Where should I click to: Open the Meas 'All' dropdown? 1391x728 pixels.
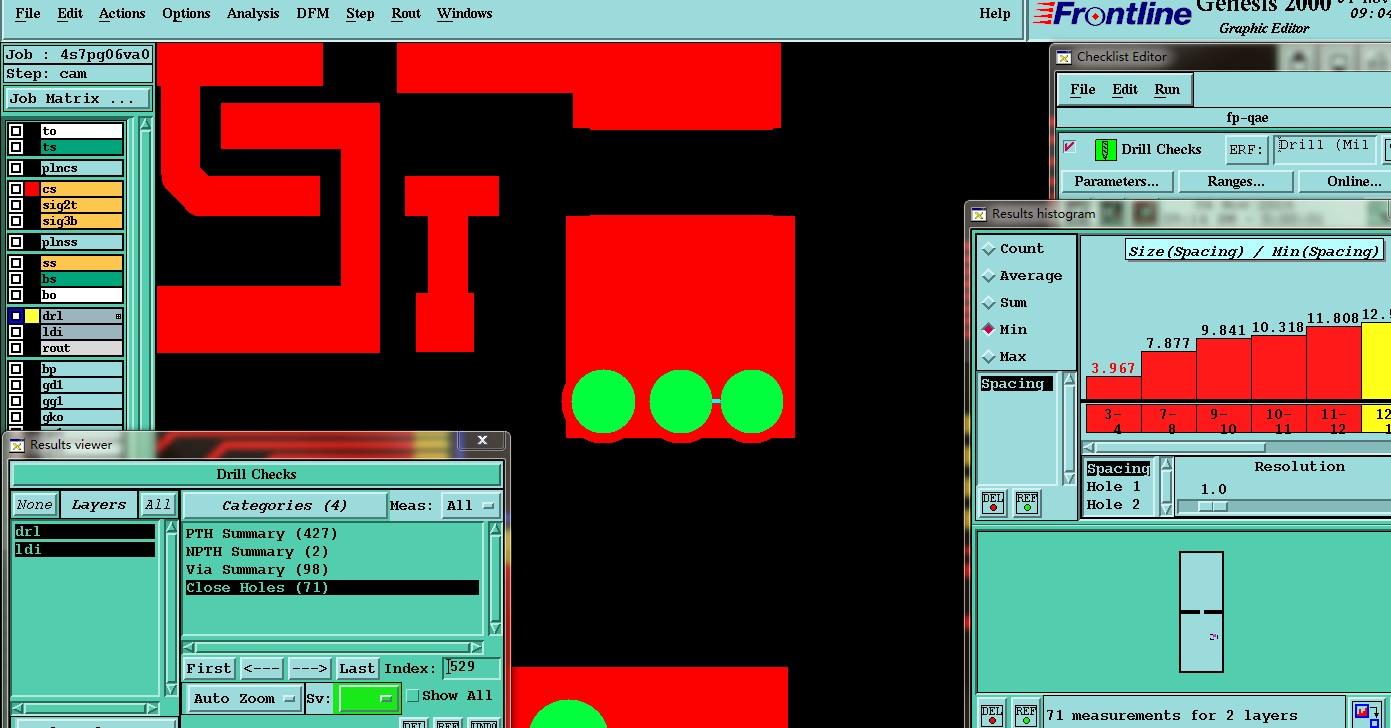[x=471, y=506]
